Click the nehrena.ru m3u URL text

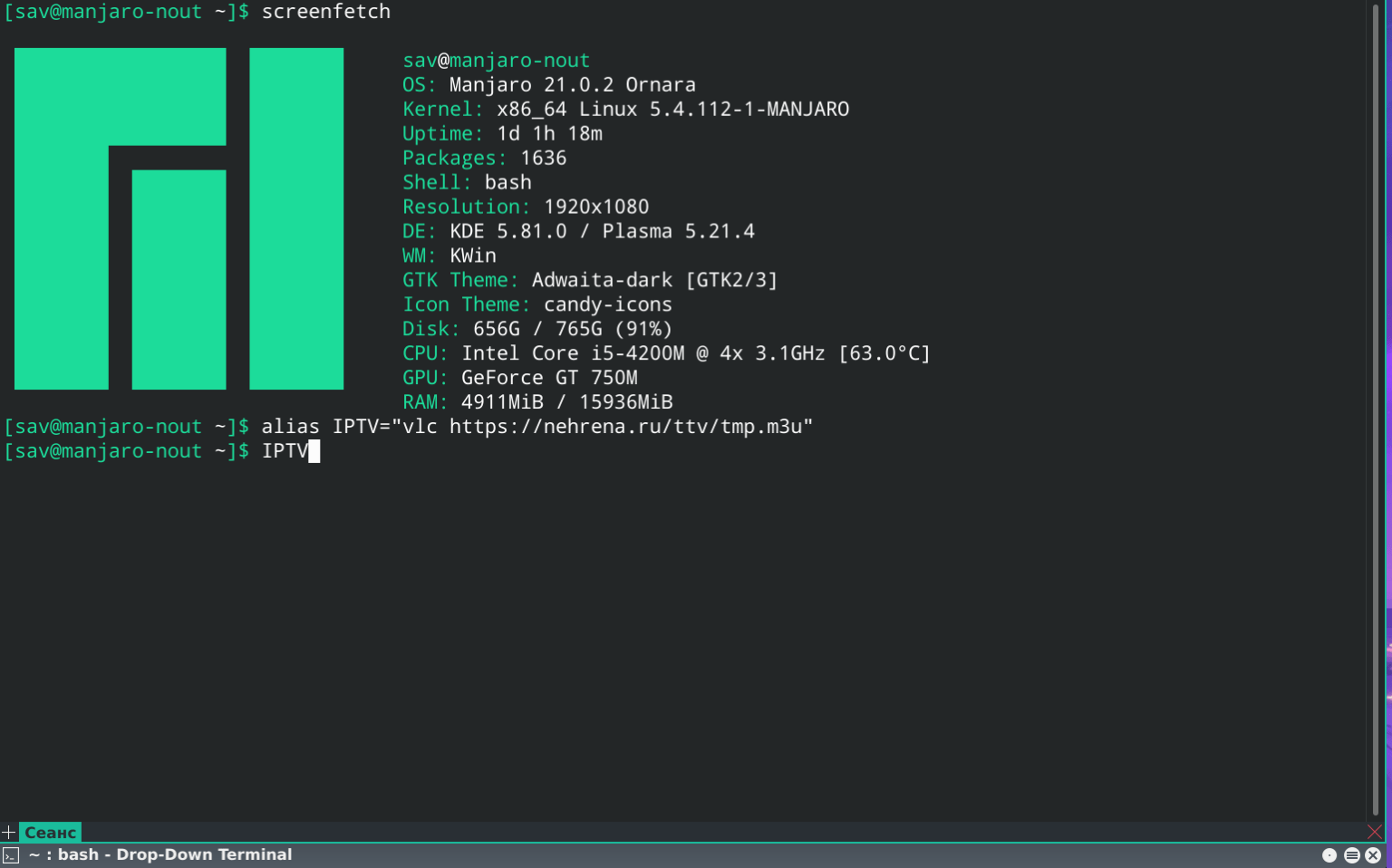point(626,427)
